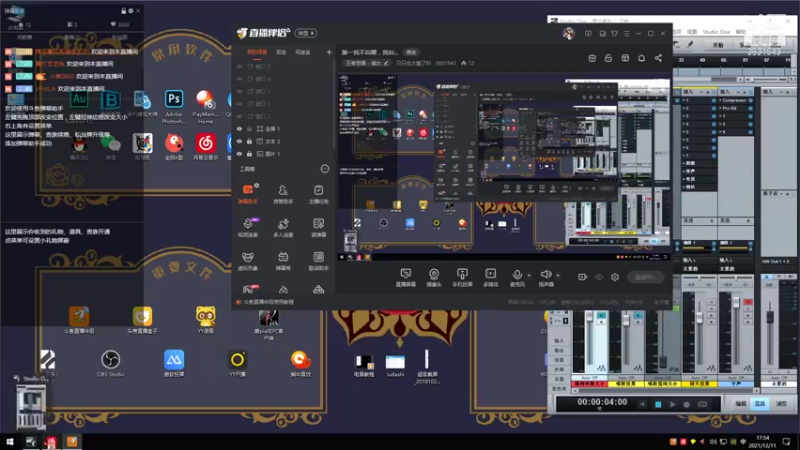Screen dimensions: 800x450
Task: Toggle the eye for the 图片 1 source
Action: point(239,154)
